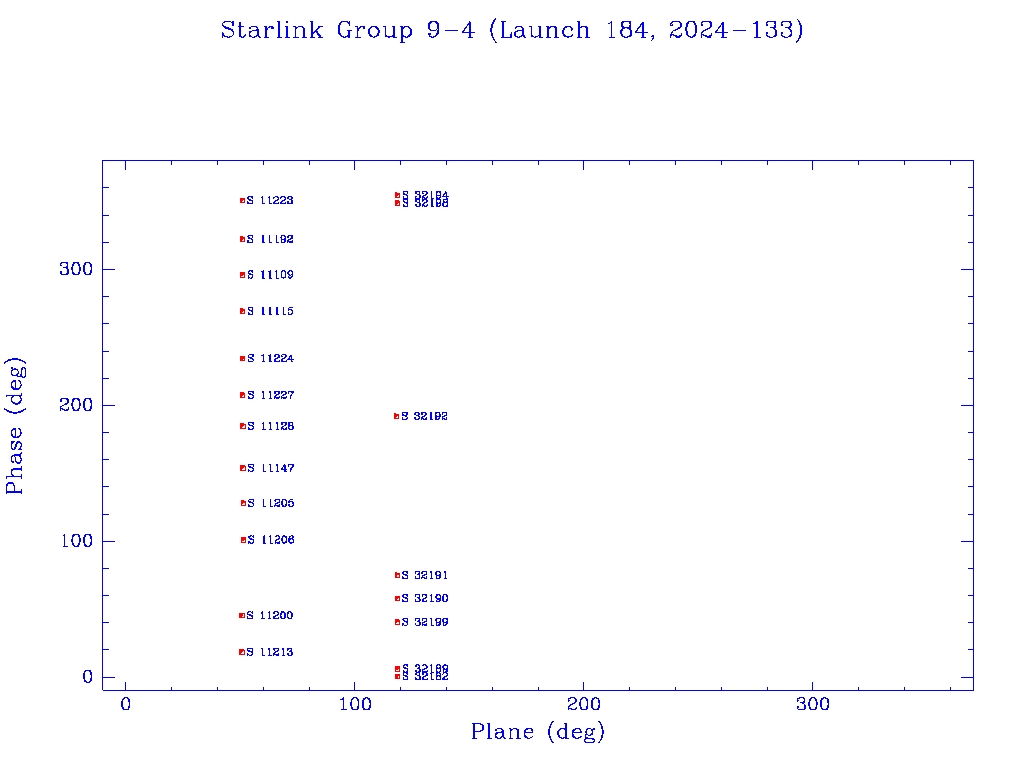The height and width of the screenshot is (768, 1024).
Task: Click the '200' tick label on Phase axis
Action: (76, 405)
